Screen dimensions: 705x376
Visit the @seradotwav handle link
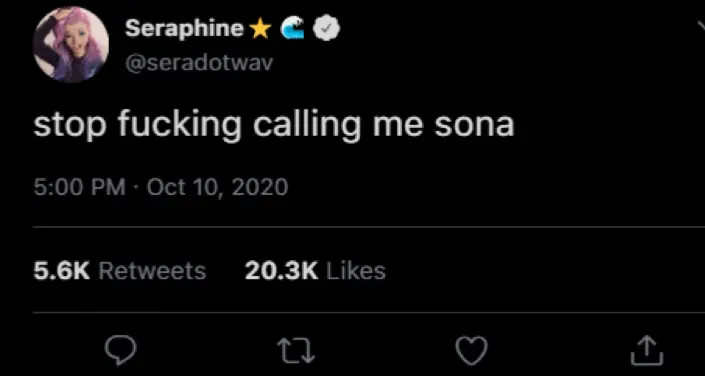[198, 63]
